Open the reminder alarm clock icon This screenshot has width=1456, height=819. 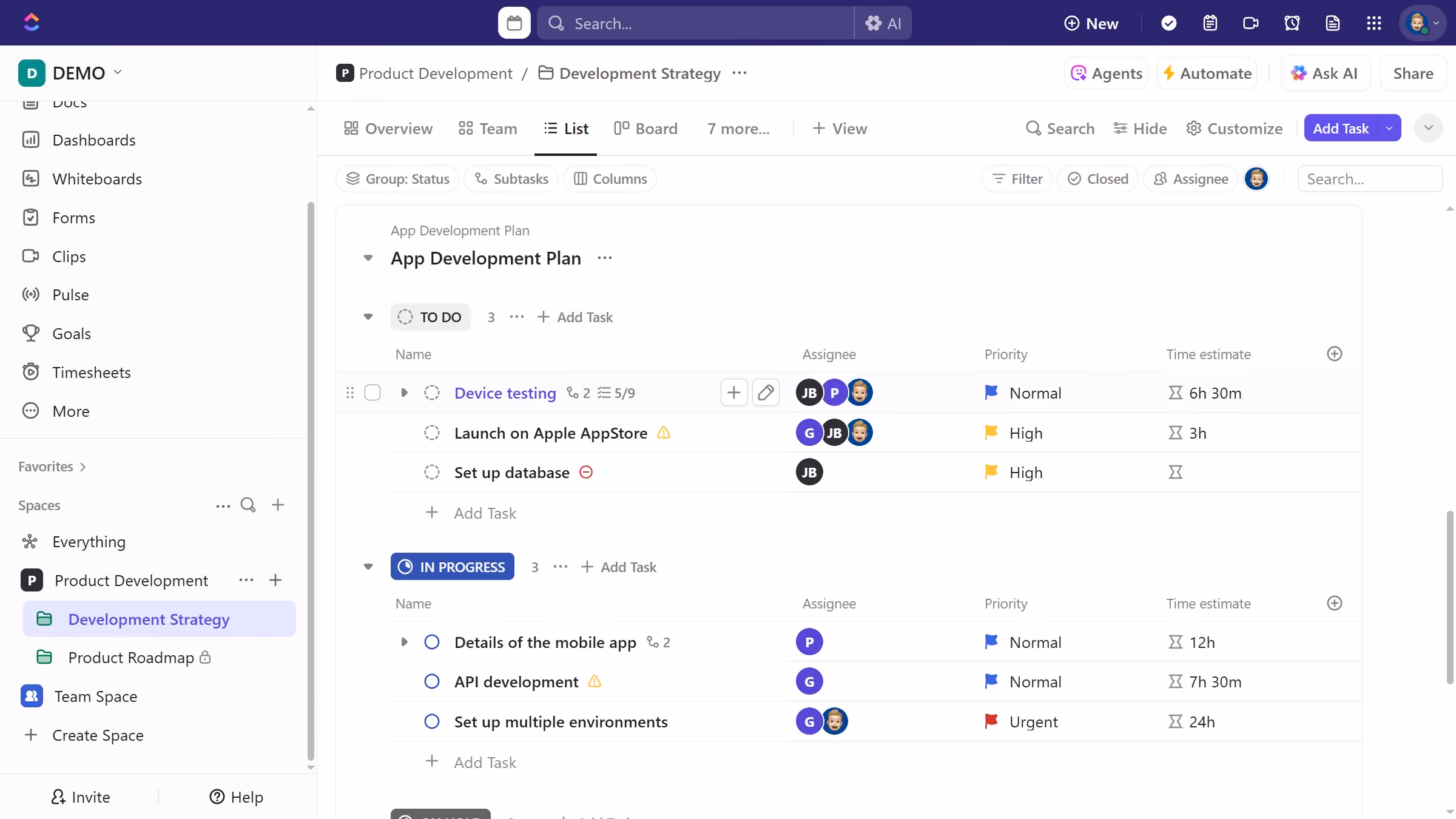tap(1292, 23)
